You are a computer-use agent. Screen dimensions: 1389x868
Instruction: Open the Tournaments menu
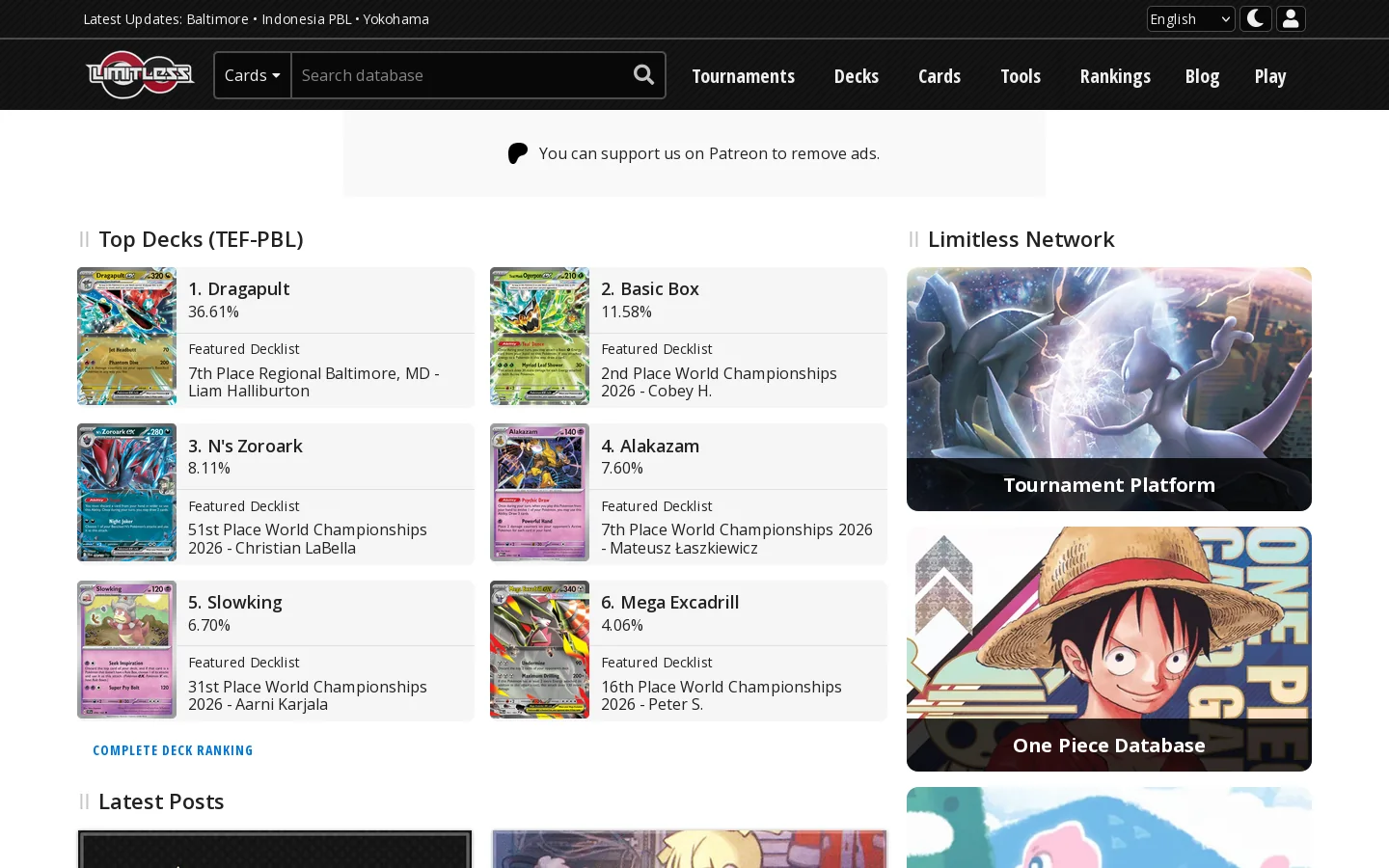(743, 76)
